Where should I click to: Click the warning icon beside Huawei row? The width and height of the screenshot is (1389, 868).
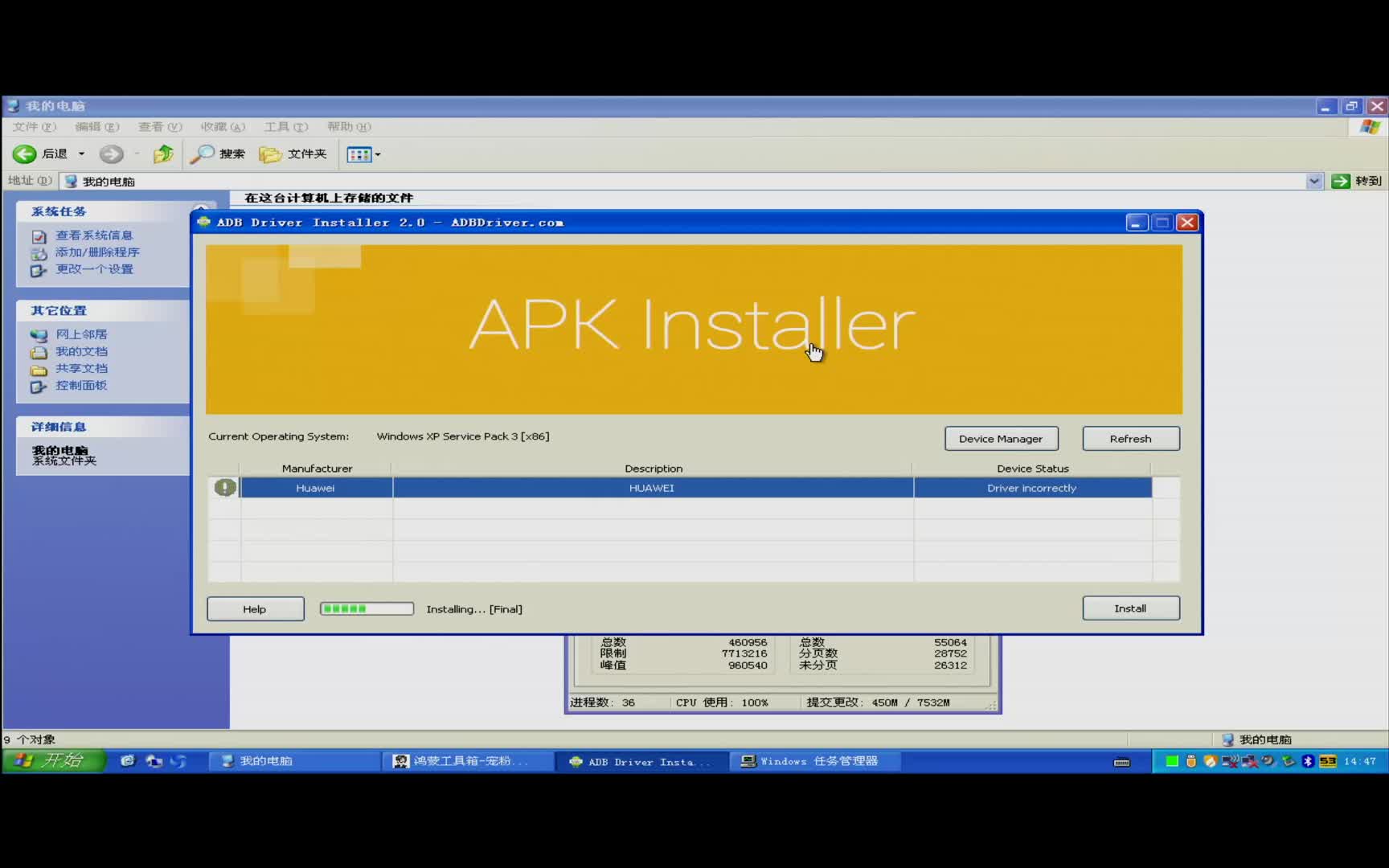coord(225,488)
